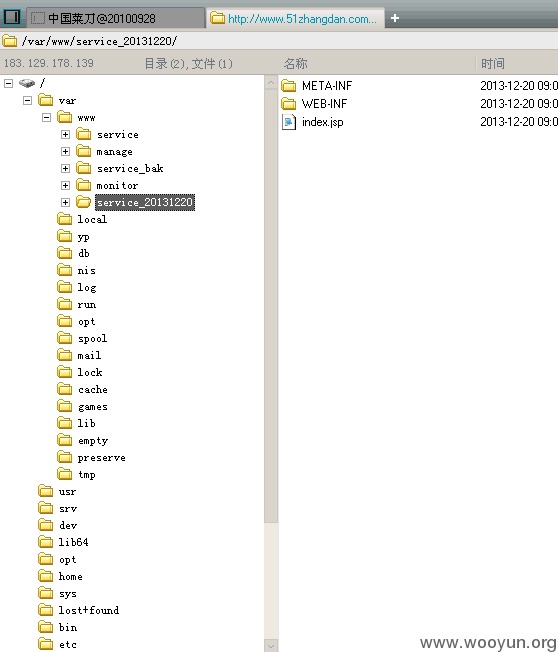Click the 目录(2),文件(1) count label
The image size is (558, 652).
tap(188, 64)
